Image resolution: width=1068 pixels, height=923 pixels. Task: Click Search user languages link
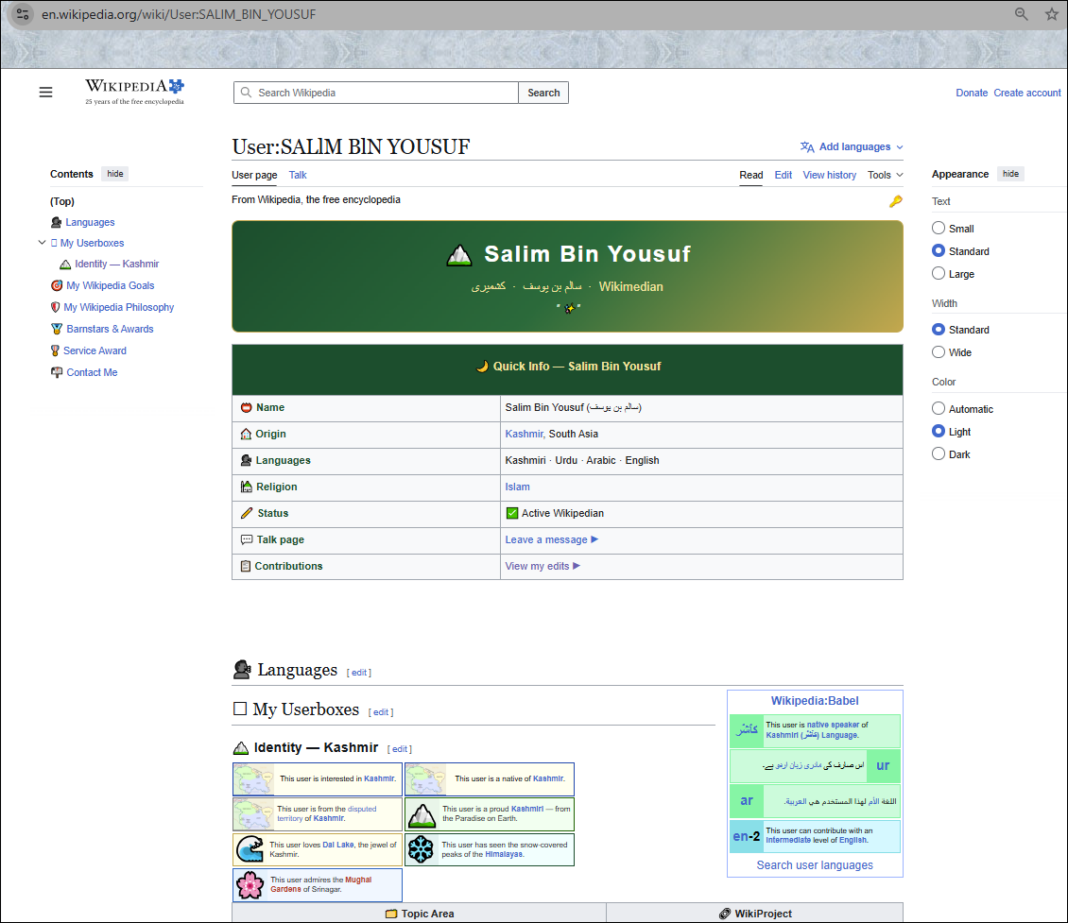pos(815,865)
